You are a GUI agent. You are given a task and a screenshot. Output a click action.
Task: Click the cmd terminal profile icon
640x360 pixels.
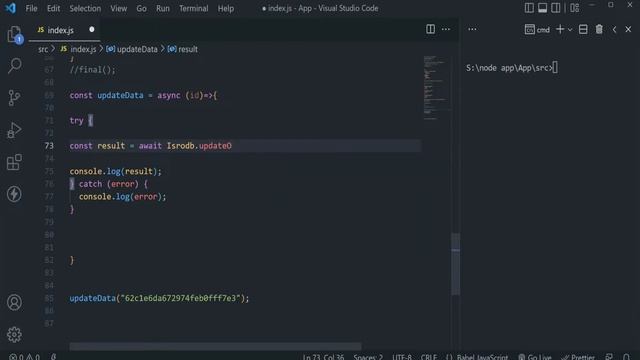coord(529,29)
